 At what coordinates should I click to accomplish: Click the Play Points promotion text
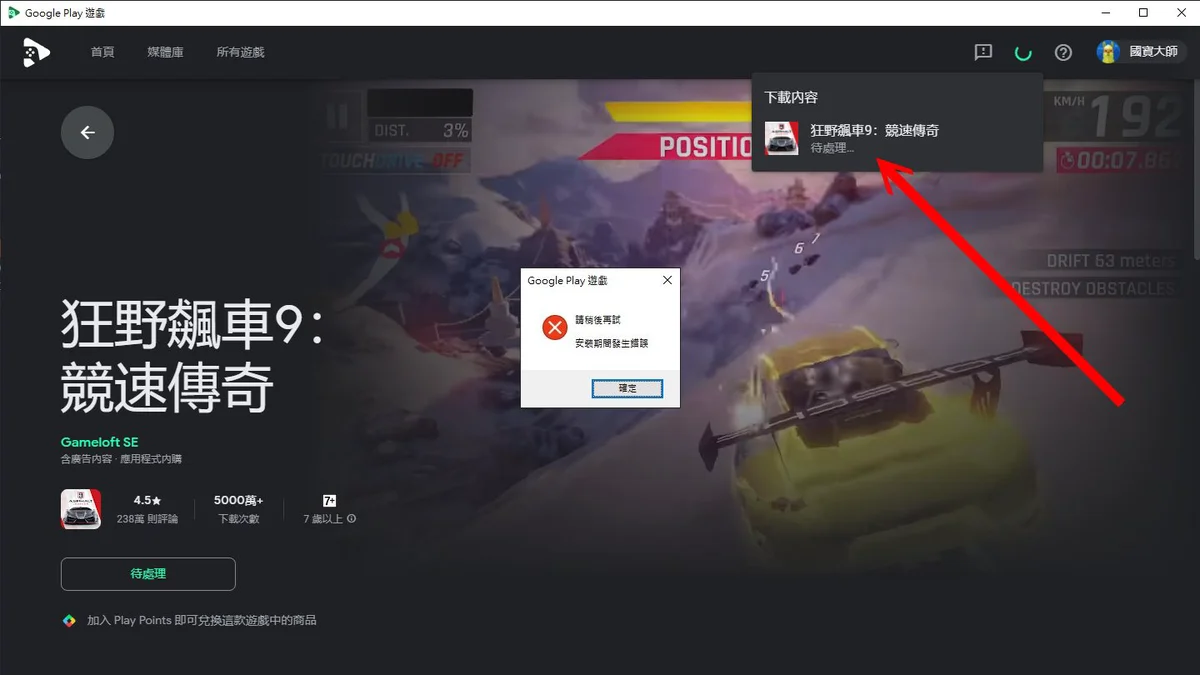click(201, 620)
